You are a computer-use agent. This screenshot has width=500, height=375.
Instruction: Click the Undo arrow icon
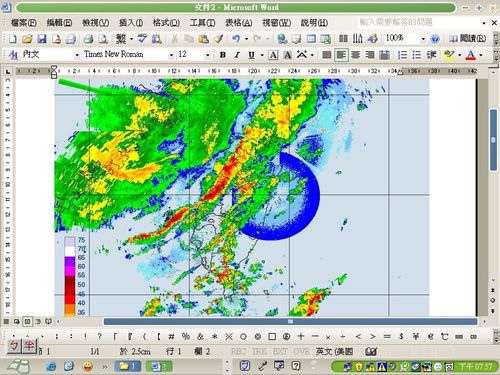click(x=236, y=39)
